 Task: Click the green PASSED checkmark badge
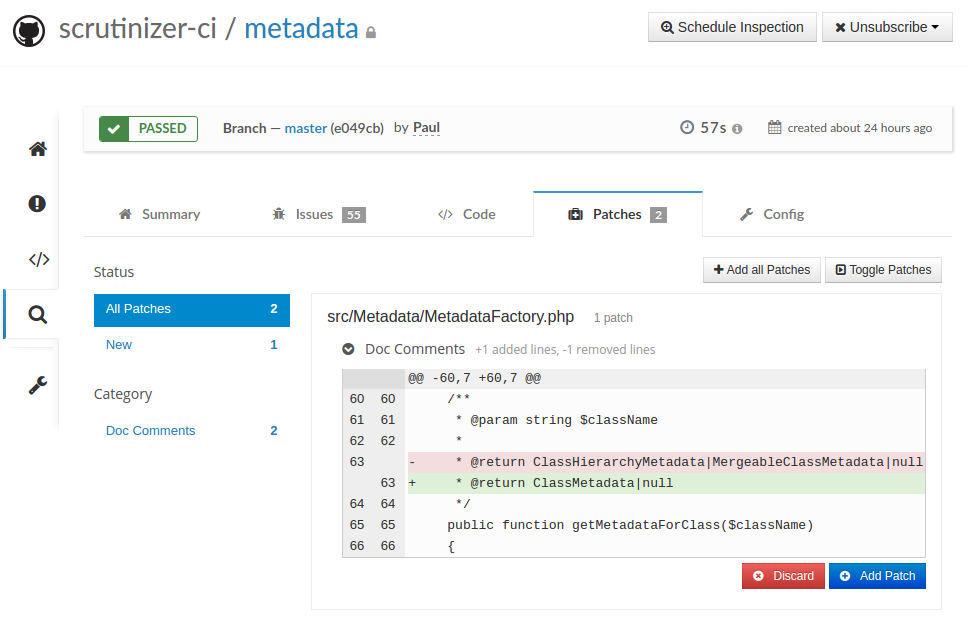click(x=148, y=129)
